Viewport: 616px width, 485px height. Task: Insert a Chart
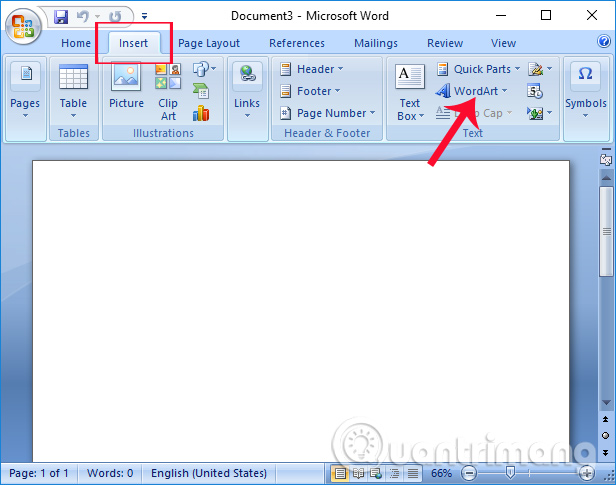coord(201,113)
